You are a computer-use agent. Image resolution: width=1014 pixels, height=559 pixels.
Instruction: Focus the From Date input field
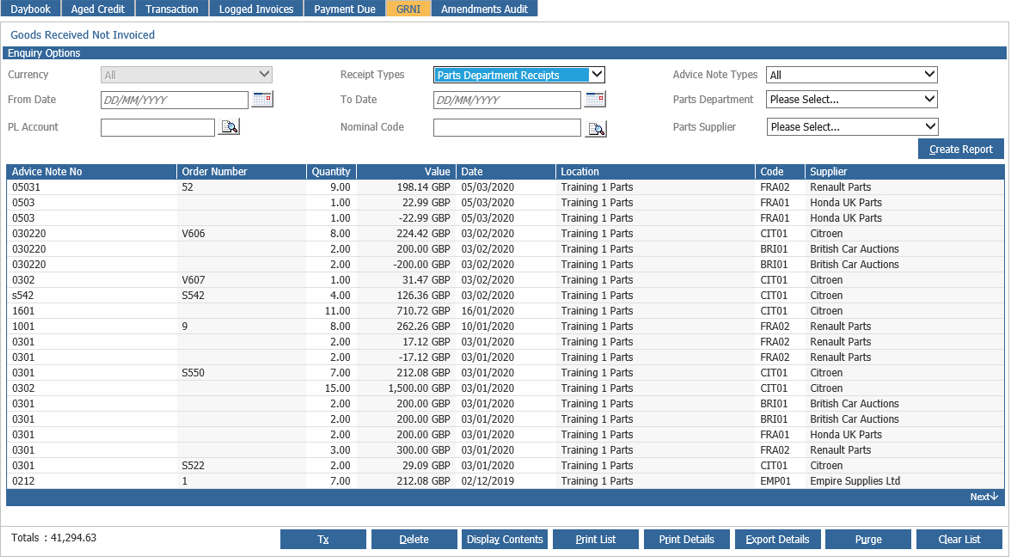pyautogui.click(x=175, y=100)
